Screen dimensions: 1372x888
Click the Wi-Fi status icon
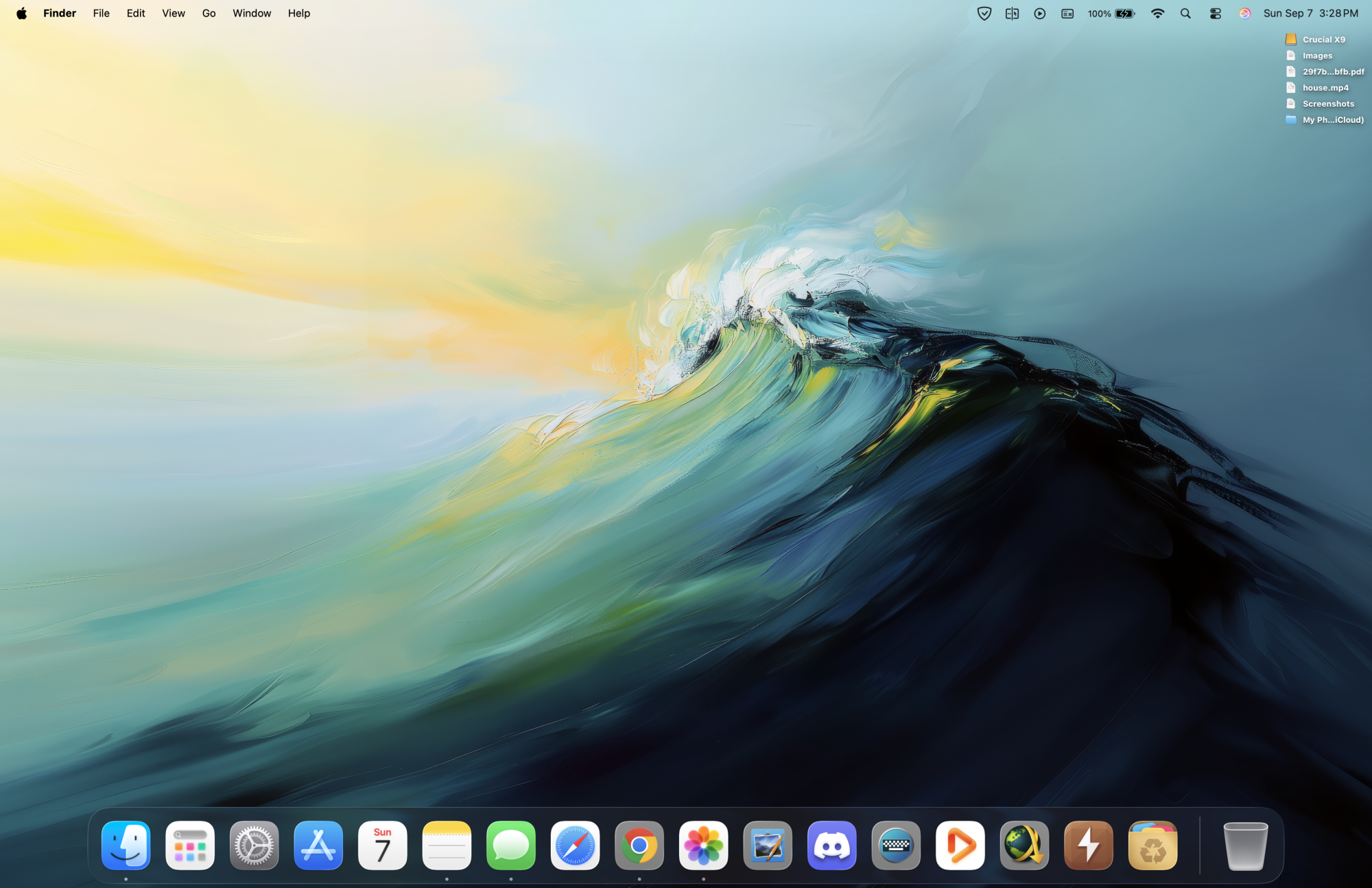tap(1157, 14)
